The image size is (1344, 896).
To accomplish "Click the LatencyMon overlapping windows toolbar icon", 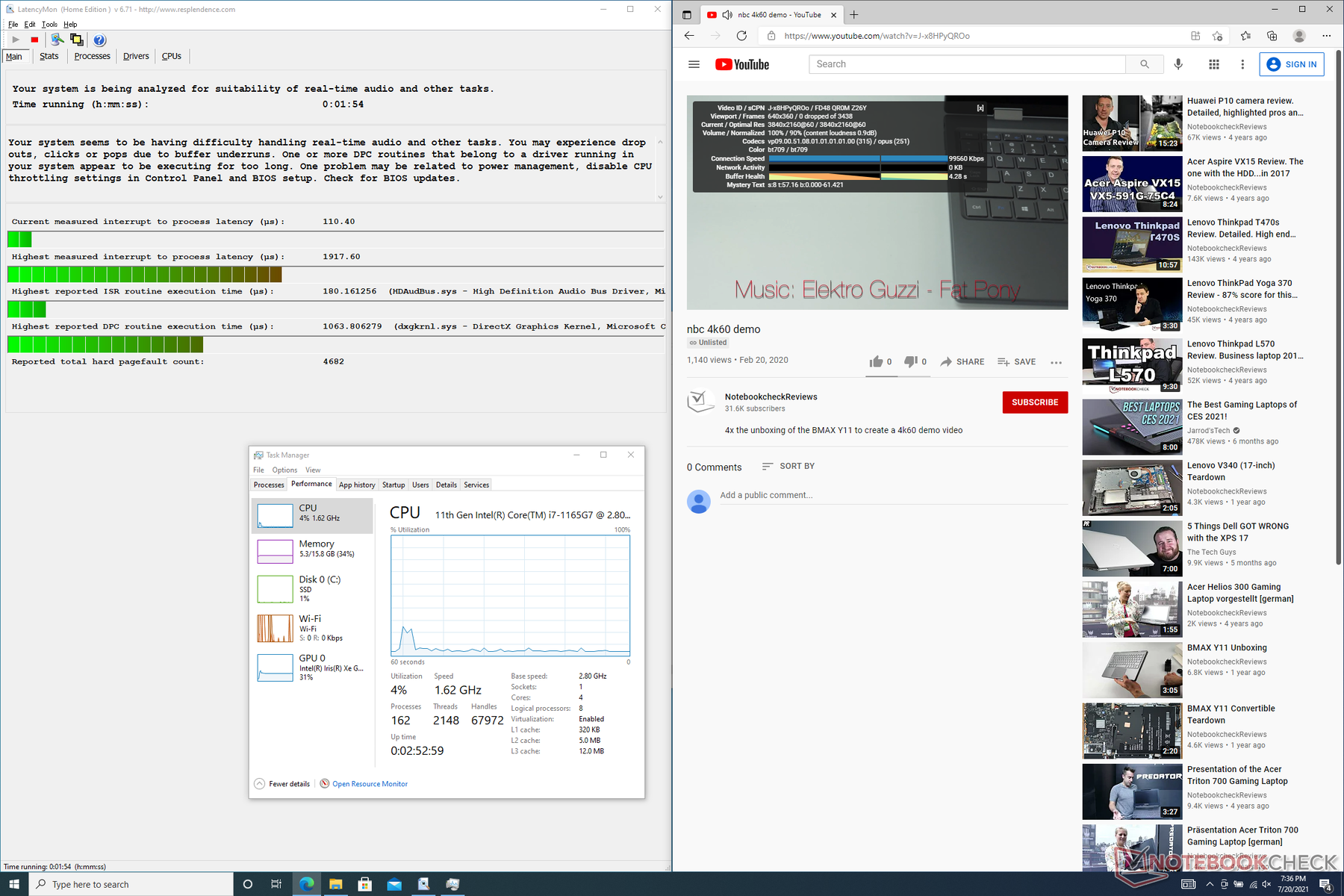I will tap(76, 40).
